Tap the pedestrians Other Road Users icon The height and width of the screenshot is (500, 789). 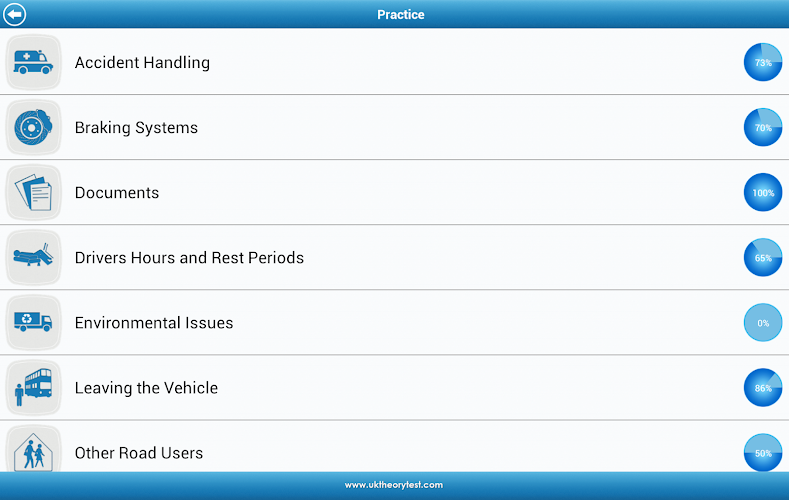34,451
